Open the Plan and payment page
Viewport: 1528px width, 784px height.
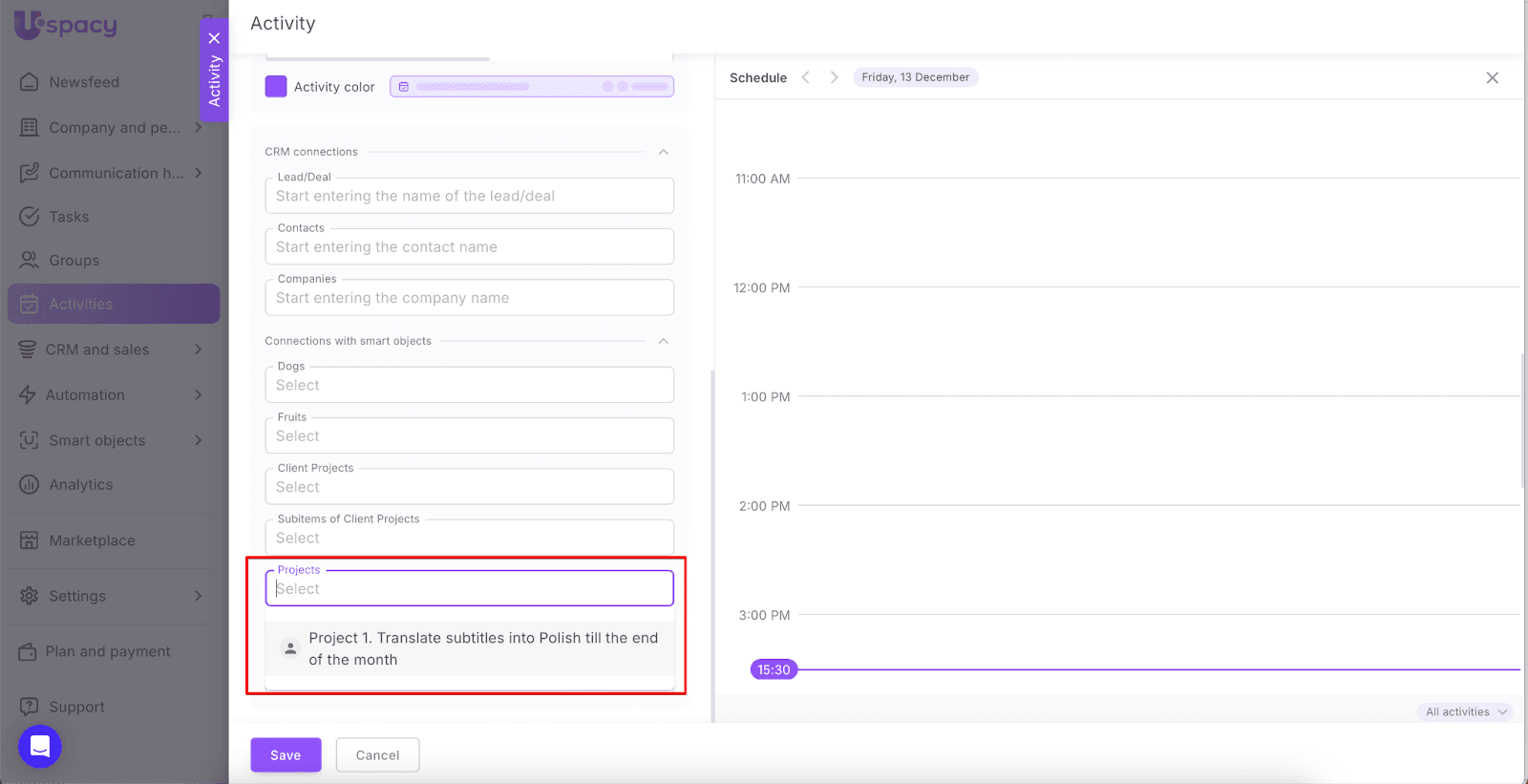[x=108, y=651]
